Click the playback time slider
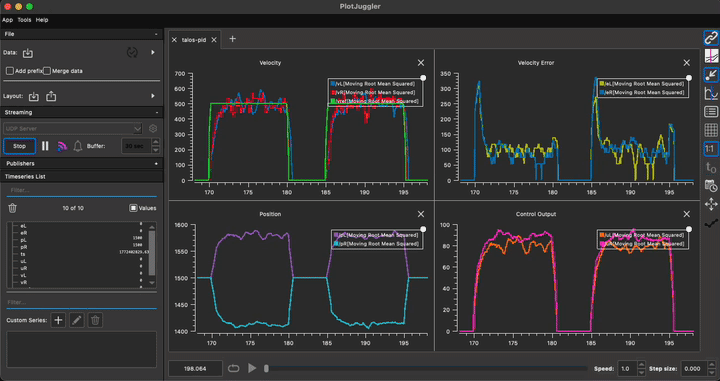 coord(426,368)
